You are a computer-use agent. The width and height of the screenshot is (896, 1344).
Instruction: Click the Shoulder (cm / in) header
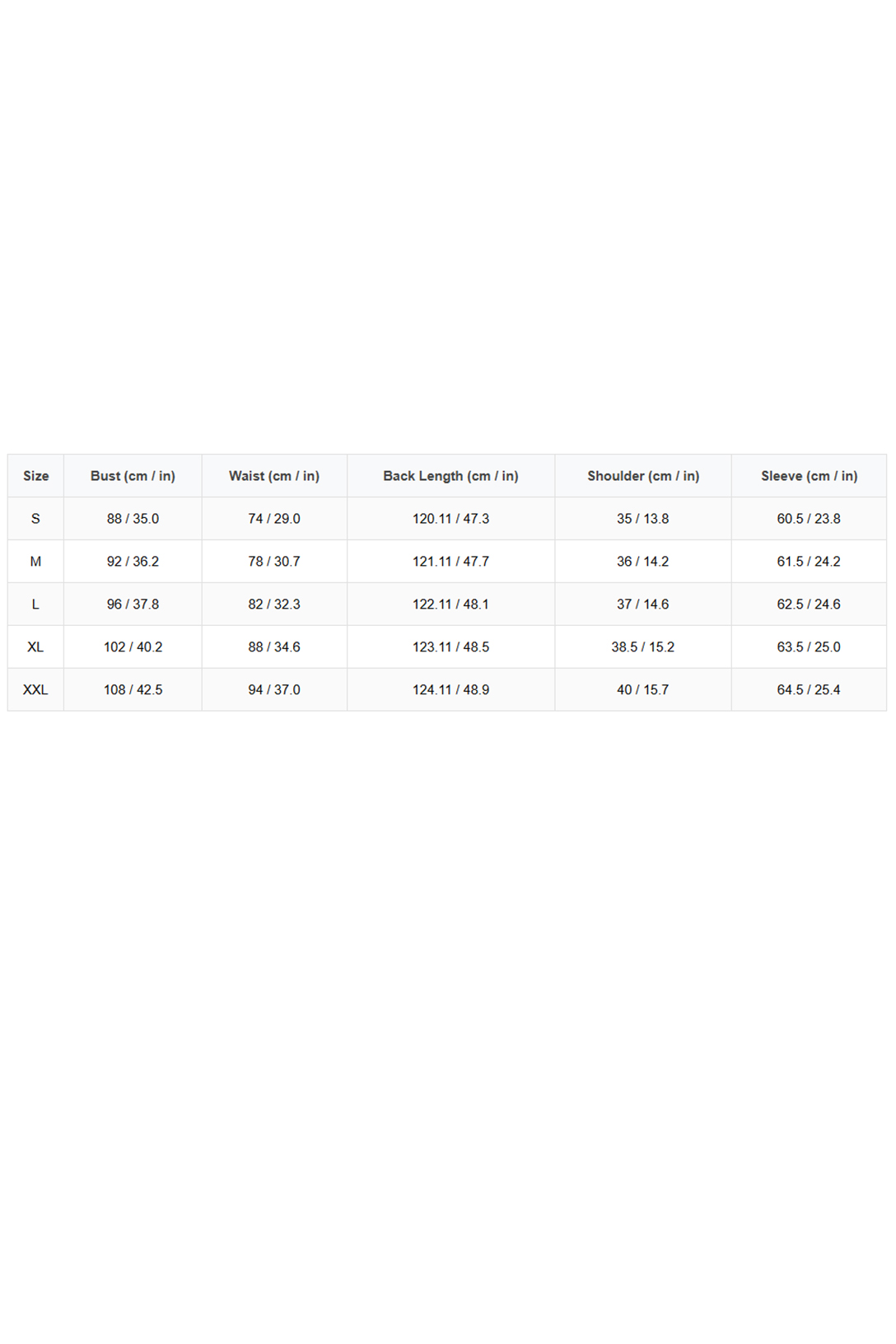click(643, 476)
